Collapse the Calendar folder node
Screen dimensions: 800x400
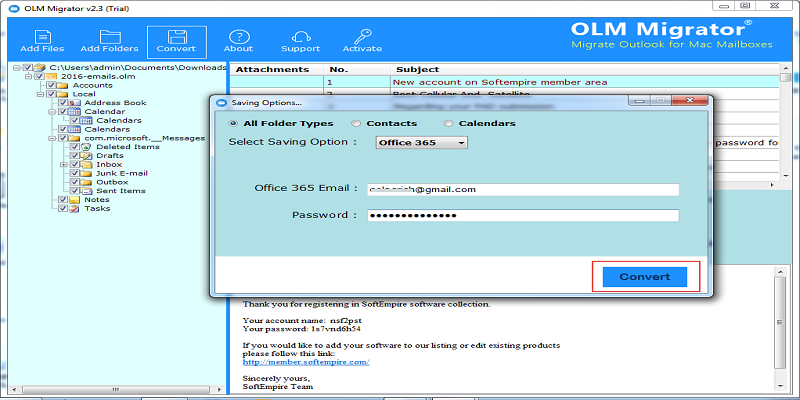[52, 112]
